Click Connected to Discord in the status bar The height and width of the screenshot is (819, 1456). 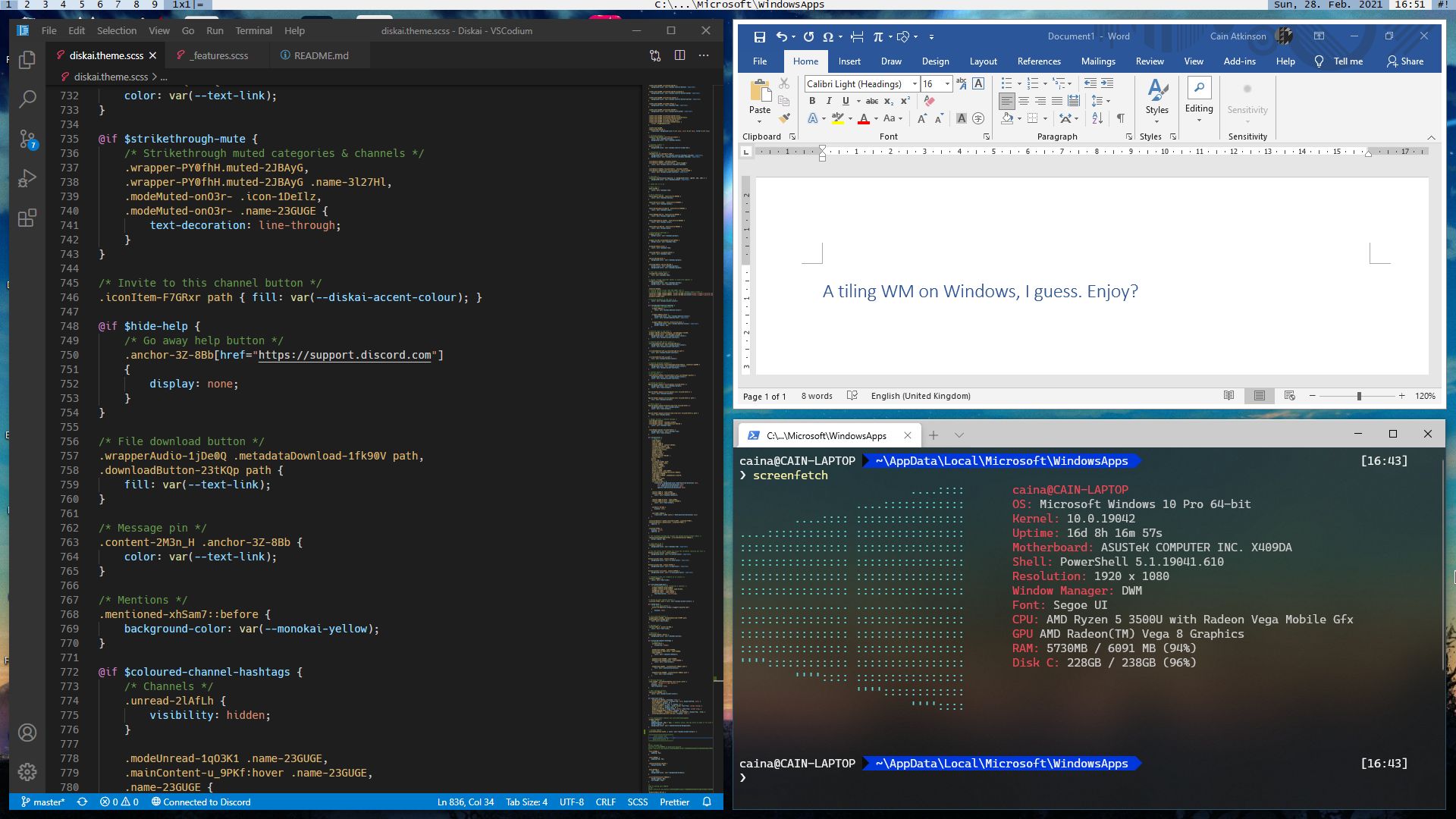201,802
